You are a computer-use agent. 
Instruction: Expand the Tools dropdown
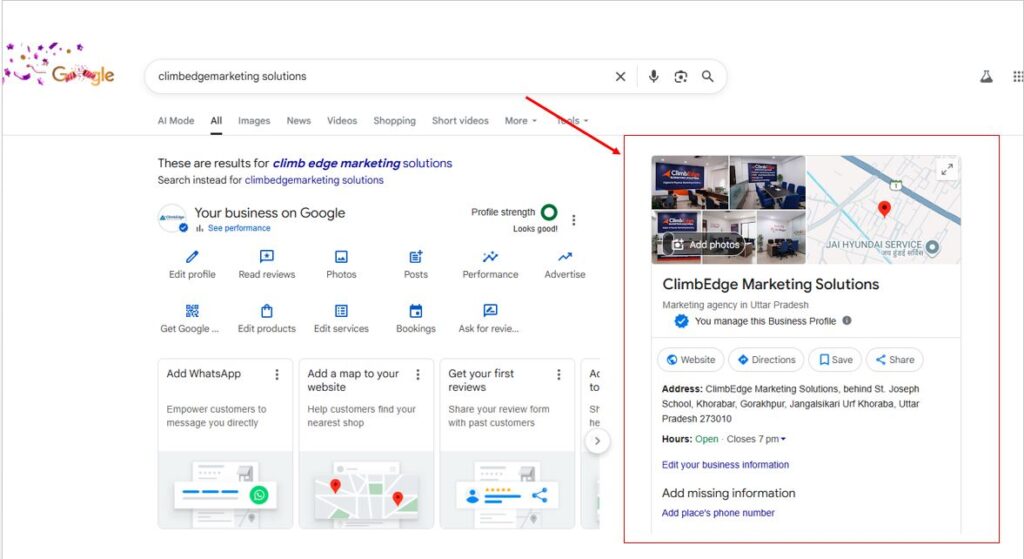[x=573, y=121]
